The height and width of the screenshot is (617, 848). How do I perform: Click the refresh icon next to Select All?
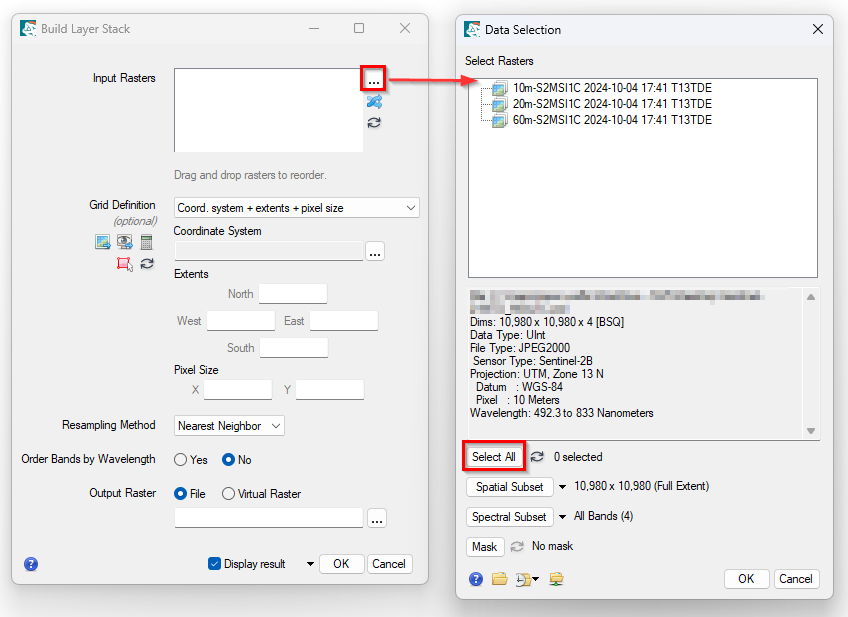(x=537, y=457)
